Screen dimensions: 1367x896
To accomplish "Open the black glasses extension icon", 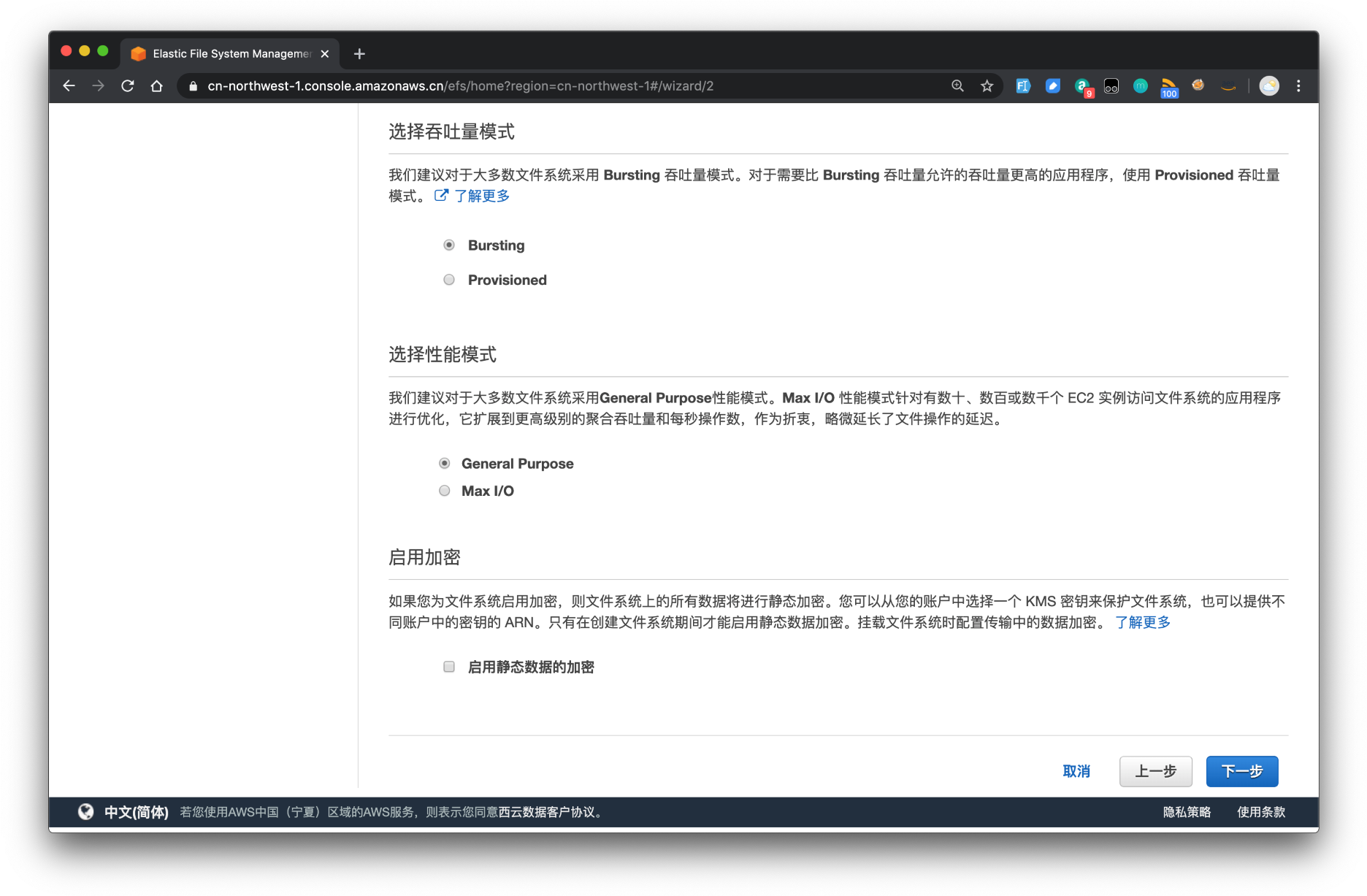I will (1111, 86).
